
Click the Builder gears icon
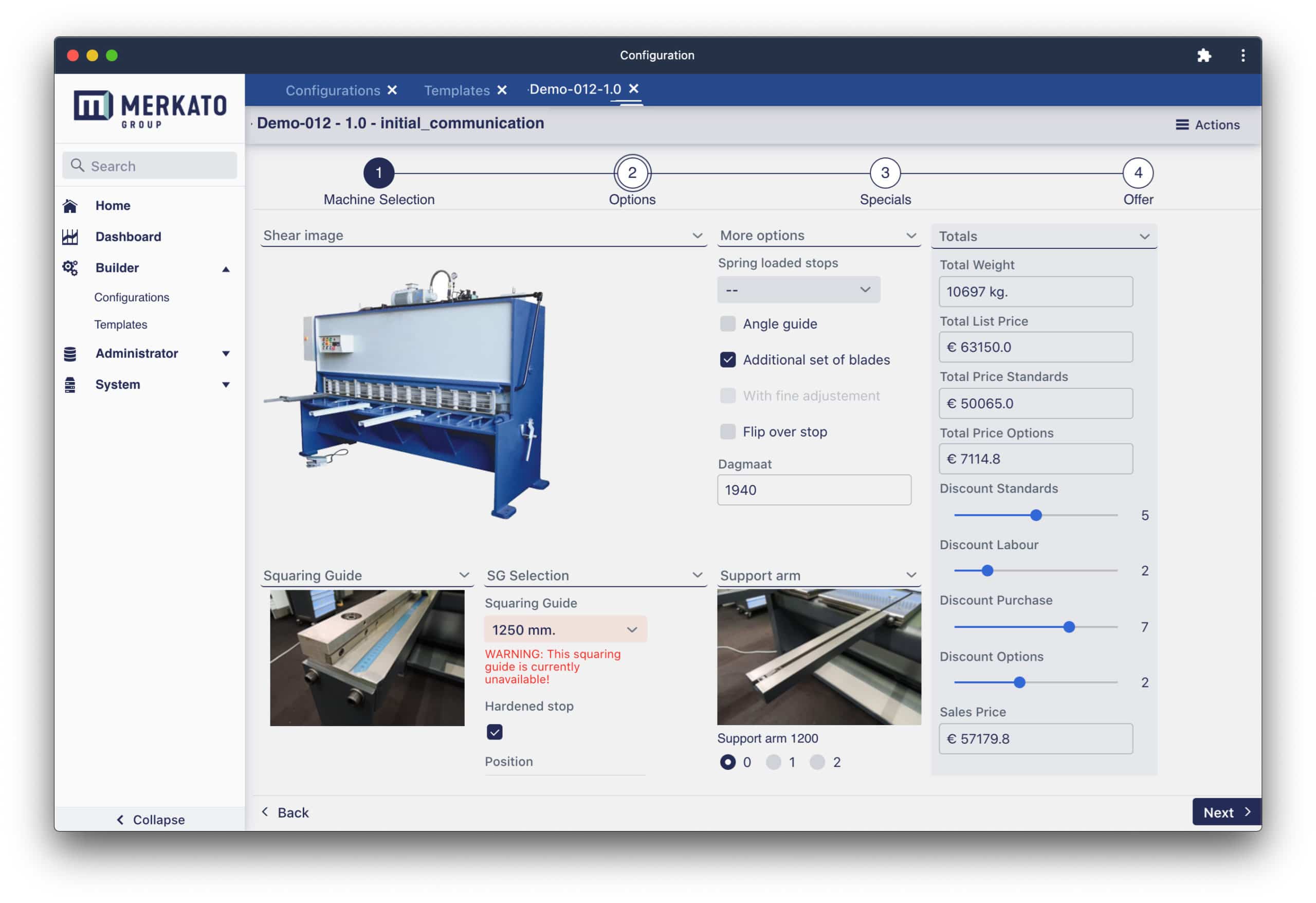pos(69,268)
